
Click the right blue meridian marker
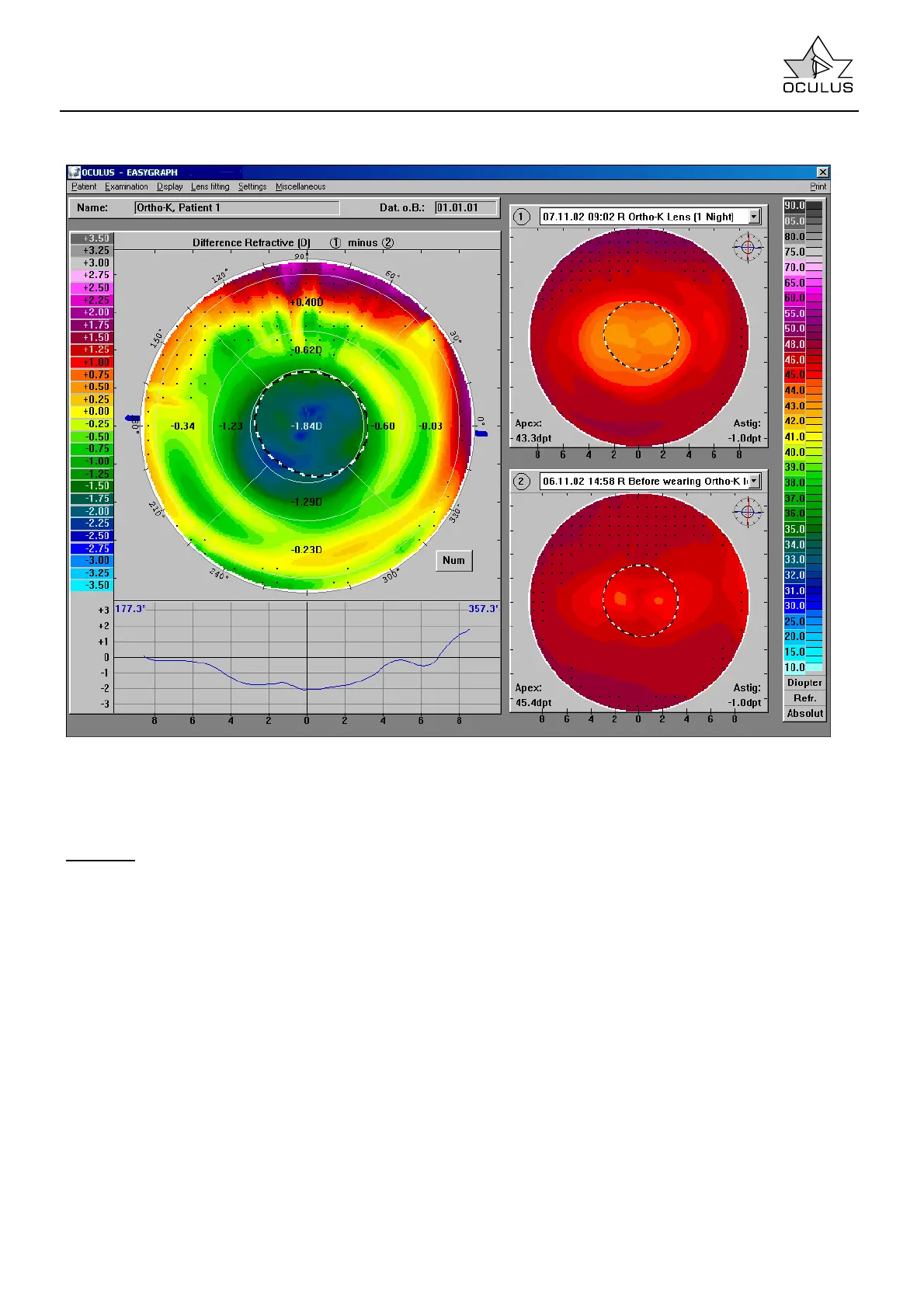(481, 433)
